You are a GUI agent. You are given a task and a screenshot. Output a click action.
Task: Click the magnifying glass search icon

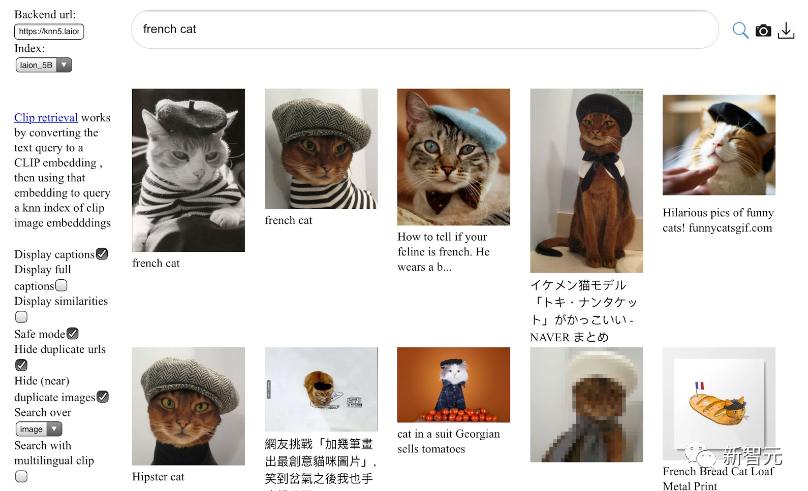[x=740, y=30]
